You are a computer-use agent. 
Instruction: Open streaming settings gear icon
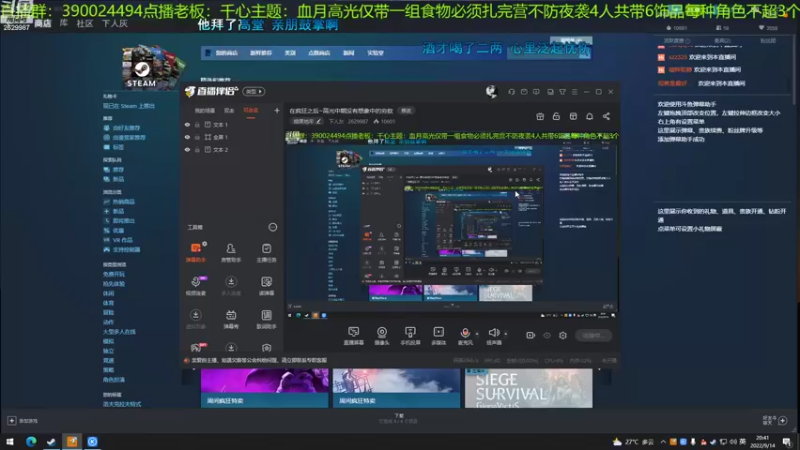(x=563, y=335)
